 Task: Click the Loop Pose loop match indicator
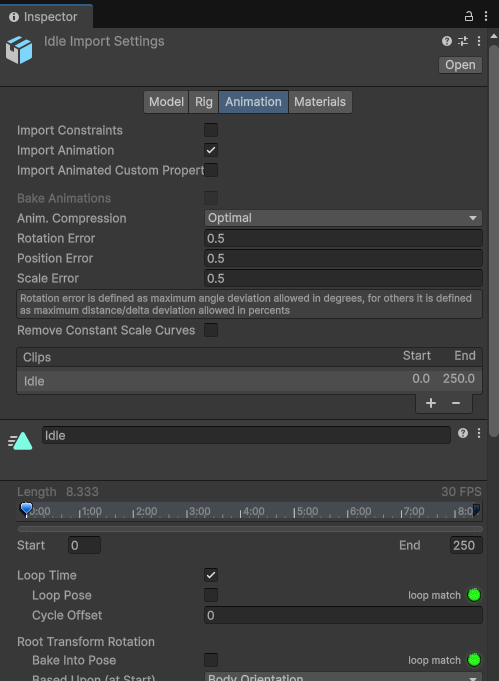474,595
